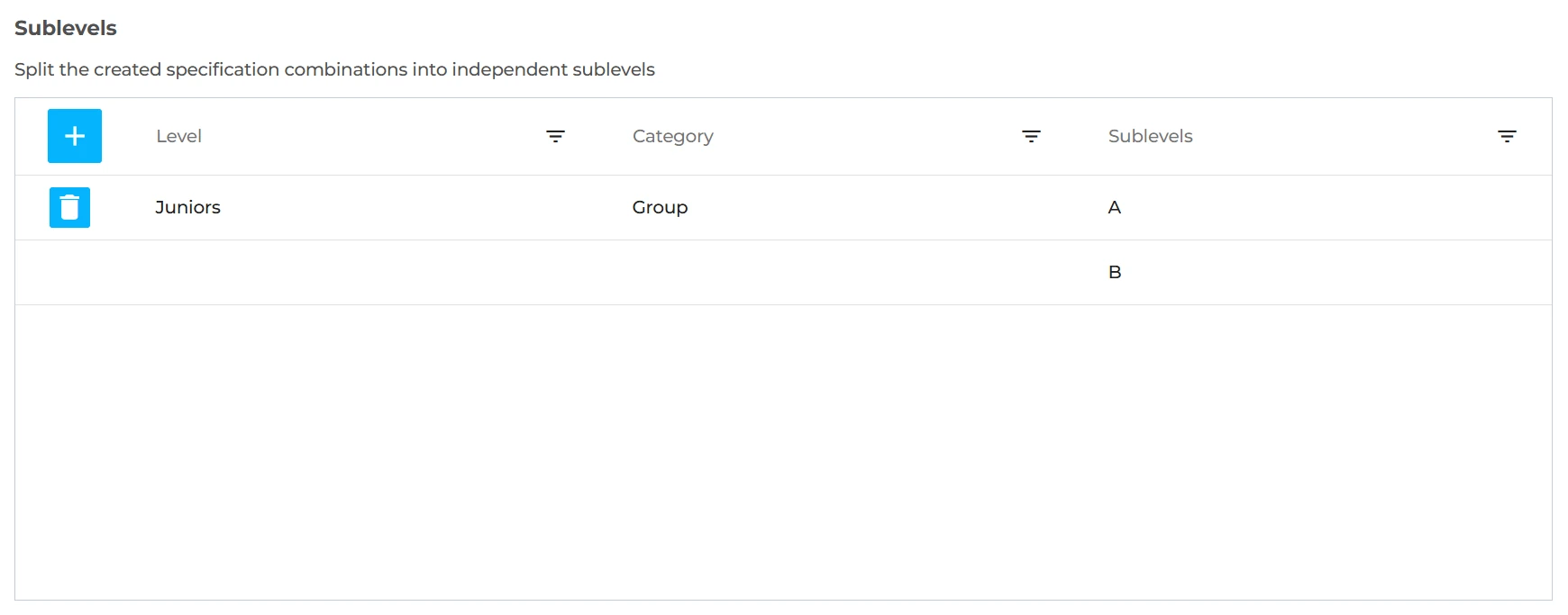Select the Category column header
The image size is (1568, 615).
point(672,136)
